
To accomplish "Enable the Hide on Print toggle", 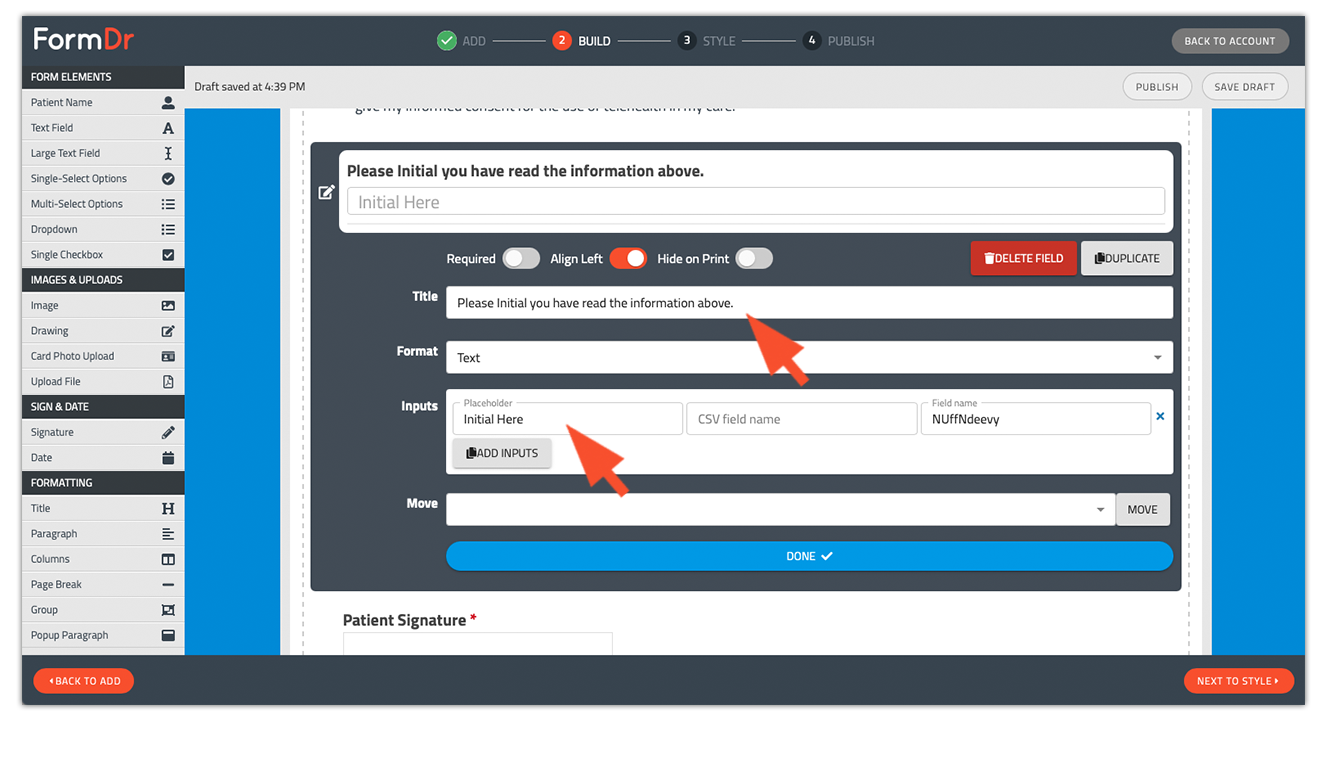I will click(x=754, y=259).
